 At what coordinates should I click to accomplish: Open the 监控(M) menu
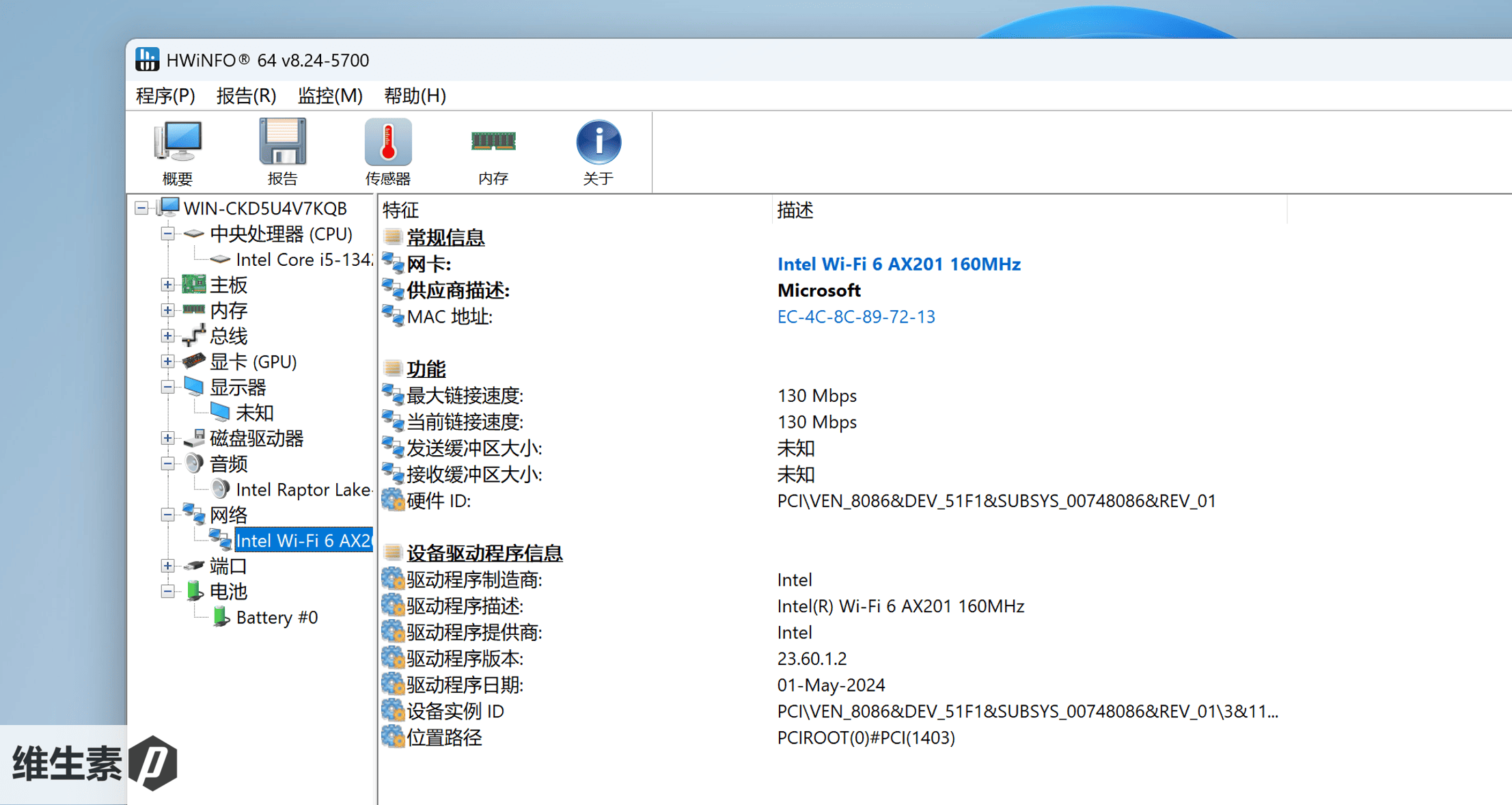(x=330, y=96)
